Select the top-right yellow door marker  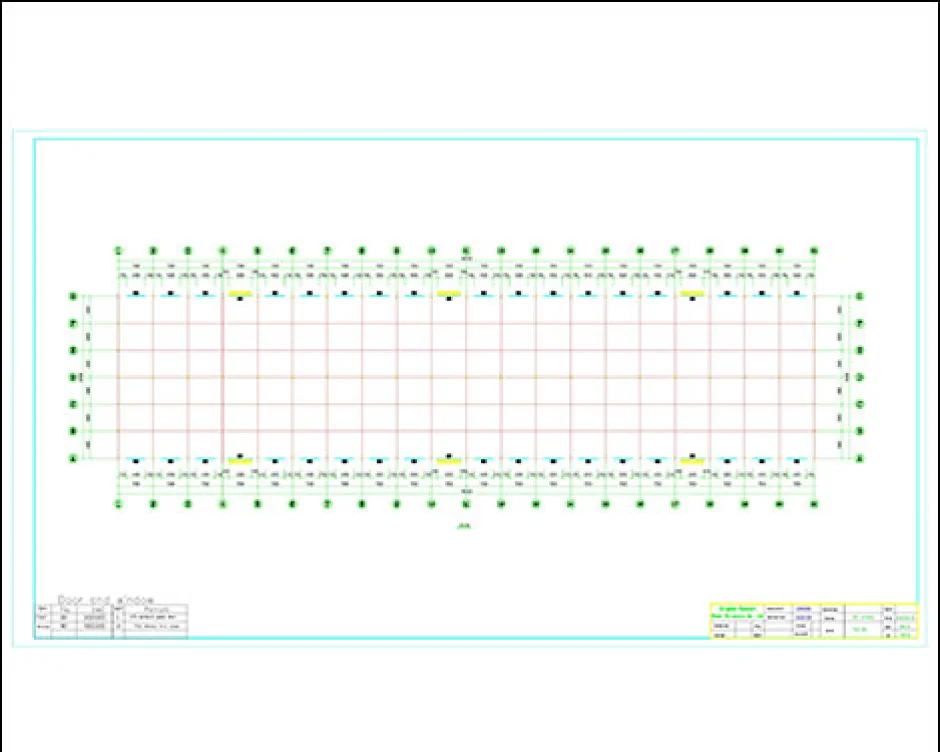(x=692, y=293)
